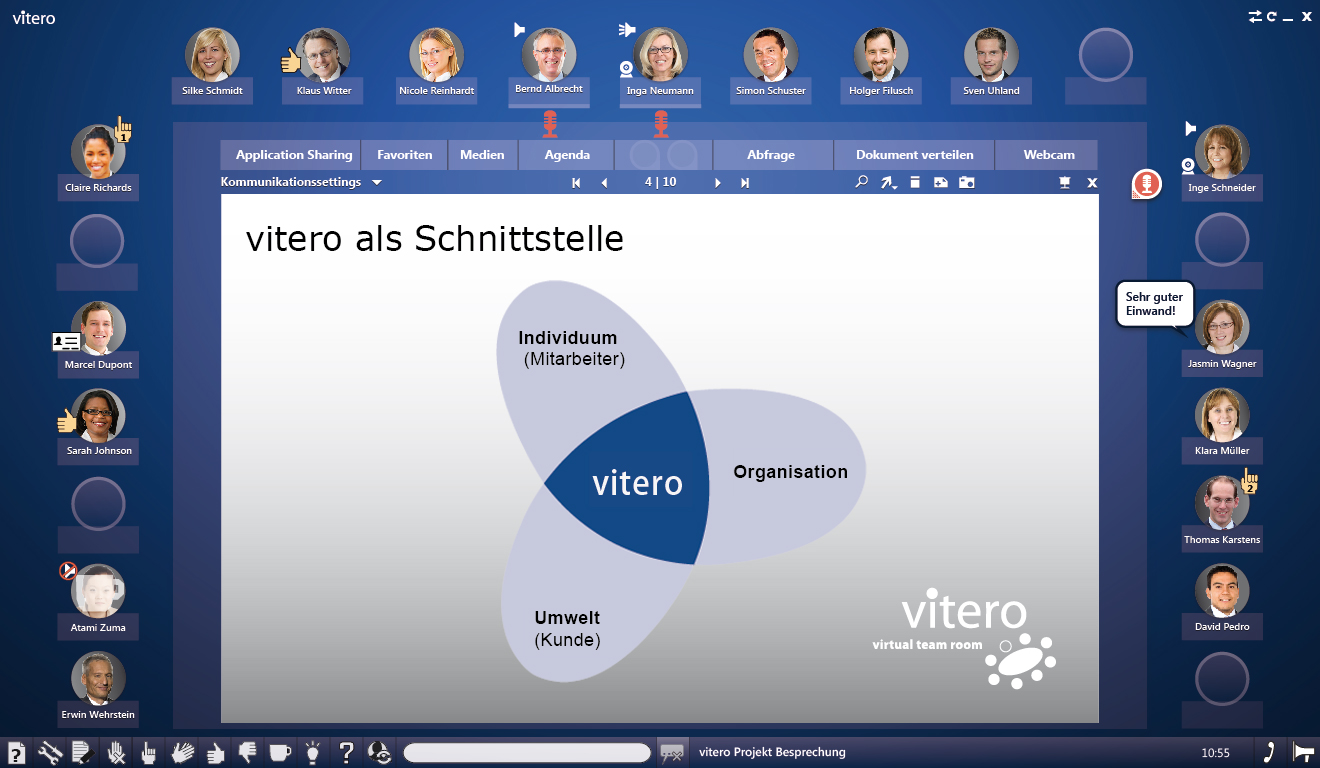1320x768 pixels.
Task: Close the slide panel with X
Action: 1092,183
